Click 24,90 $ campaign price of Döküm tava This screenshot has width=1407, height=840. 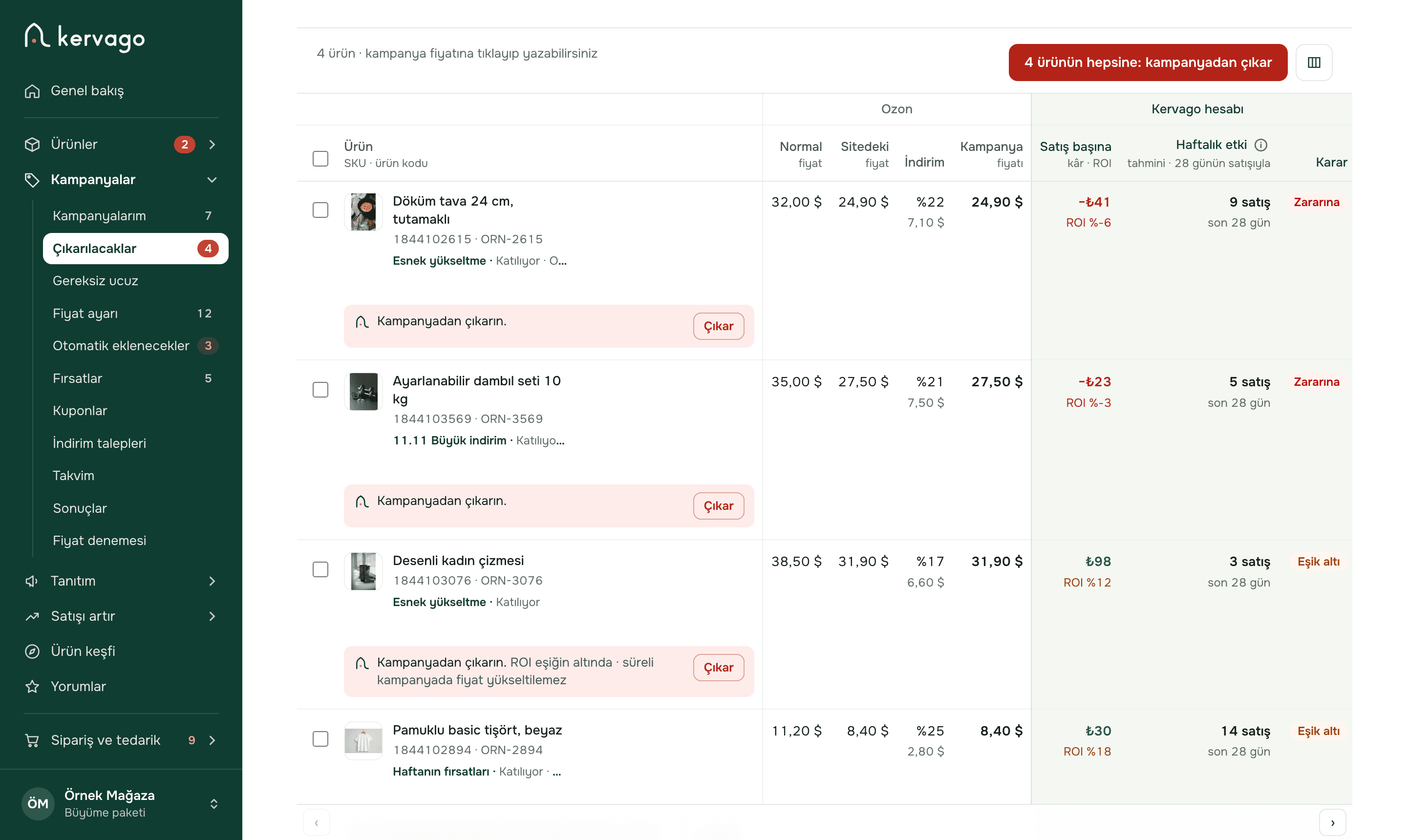[997, 202]
